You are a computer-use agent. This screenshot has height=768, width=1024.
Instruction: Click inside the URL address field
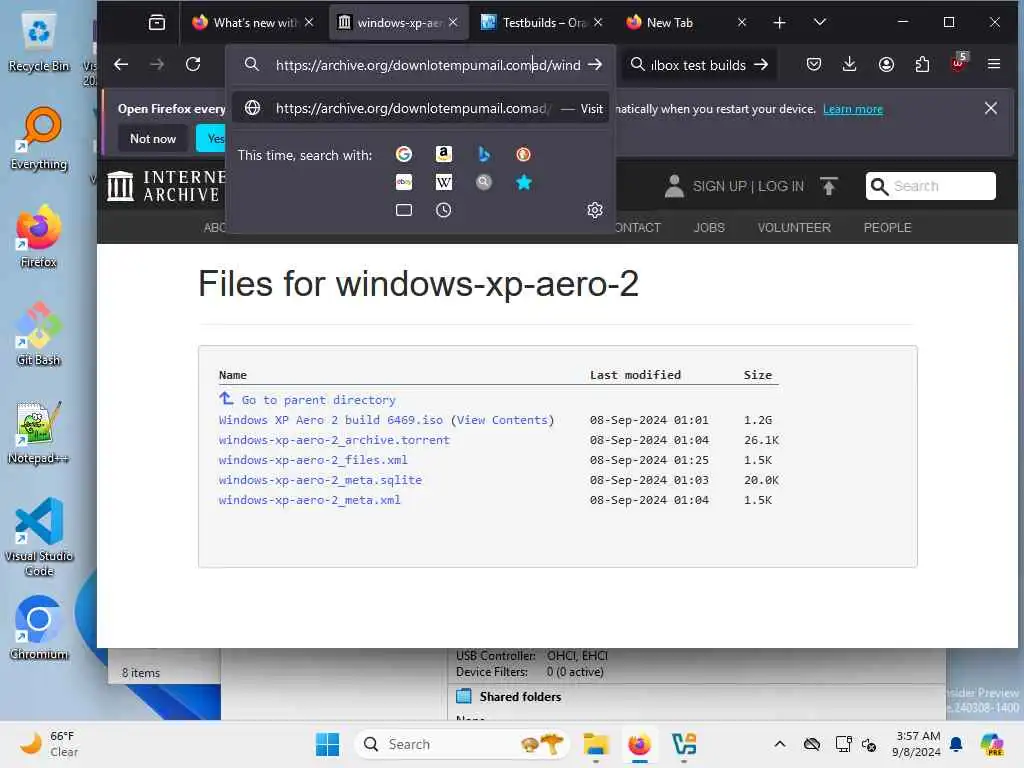427,65
